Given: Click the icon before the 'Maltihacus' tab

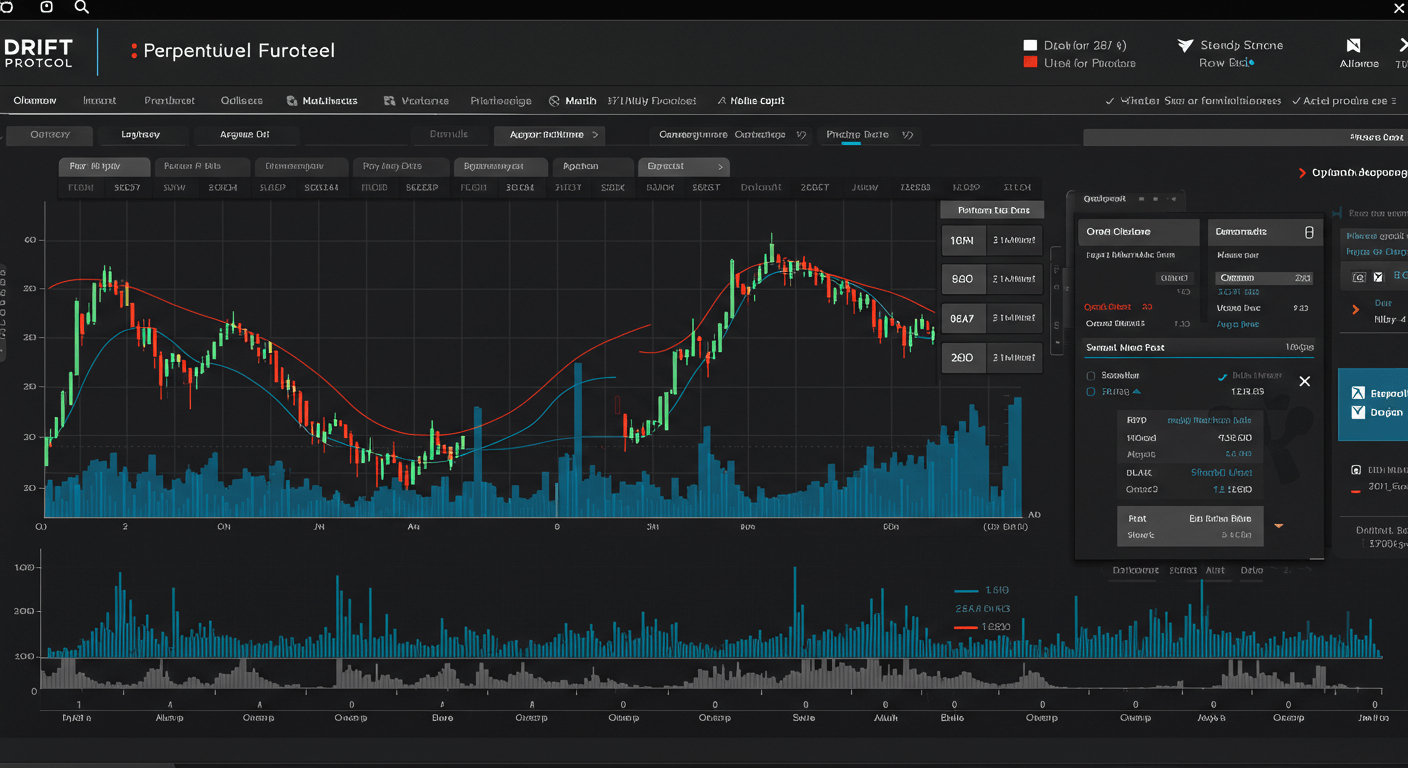Looking at the screenshot, I should click(292, 101).
